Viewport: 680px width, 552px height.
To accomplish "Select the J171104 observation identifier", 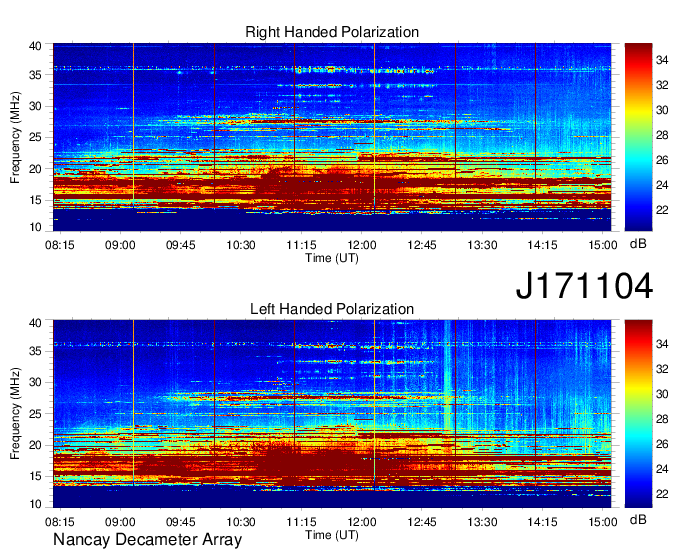I will [x=584, y=286].
